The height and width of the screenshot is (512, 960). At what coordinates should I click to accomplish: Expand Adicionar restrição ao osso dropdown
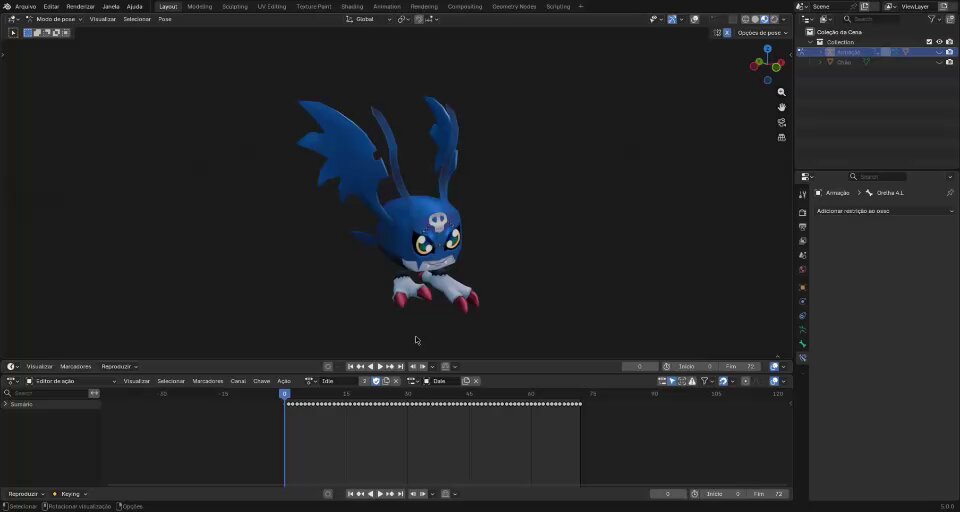(885, 211)
